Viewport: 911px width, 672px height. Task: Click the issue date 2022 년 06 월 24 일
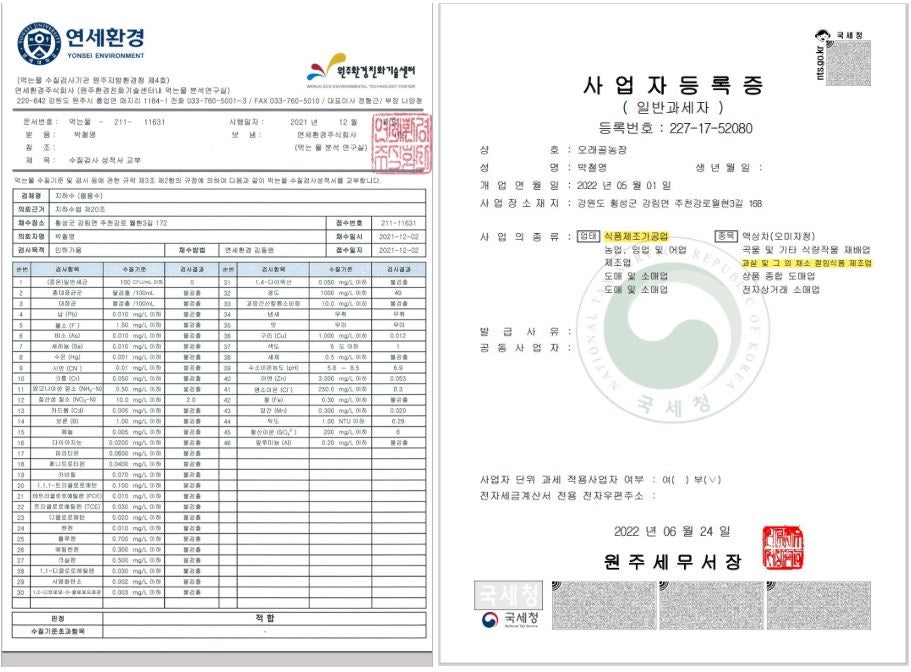(672, 531)
